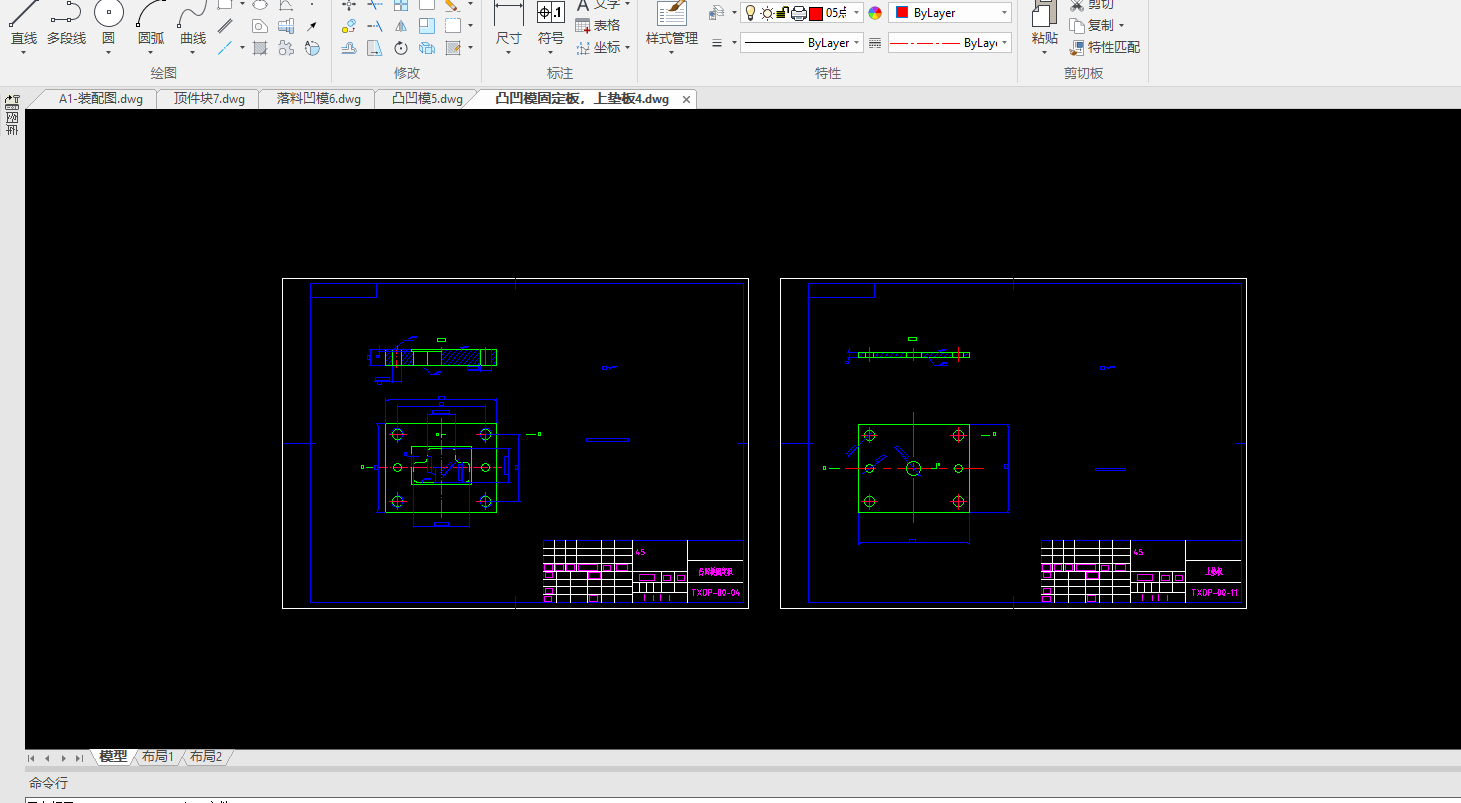Expand the 符号 dropdown arrow

[551, 53]
